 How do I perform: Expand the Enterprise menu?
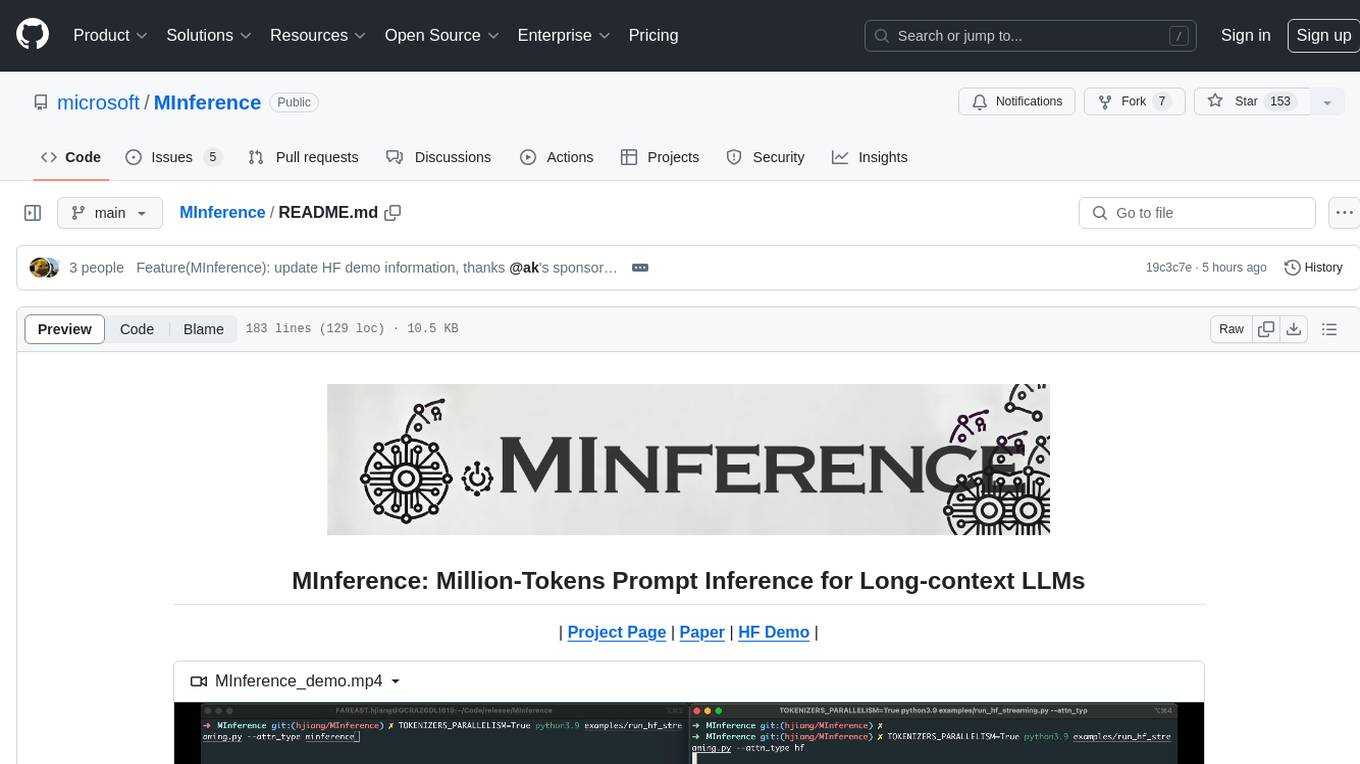point(563,35)
